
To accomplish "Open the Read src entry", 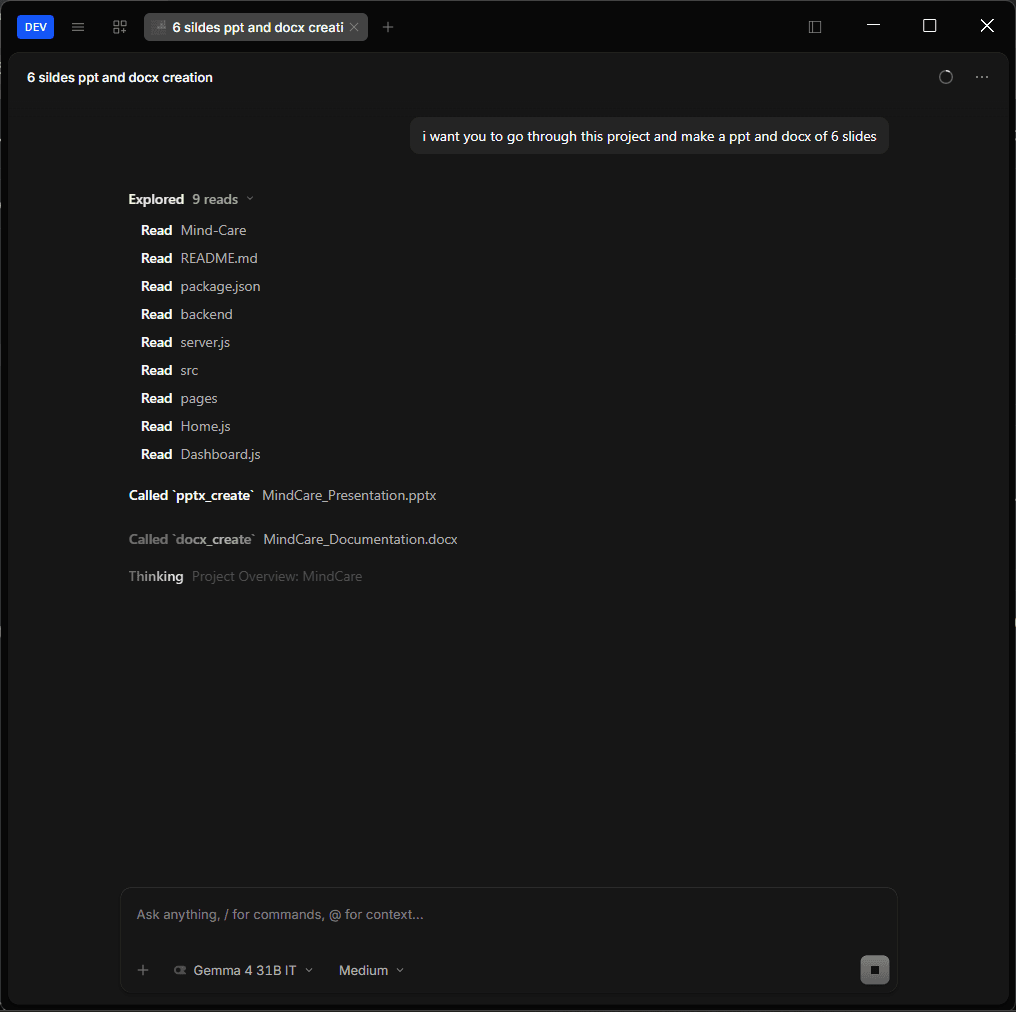I will [x=170, y=371].
